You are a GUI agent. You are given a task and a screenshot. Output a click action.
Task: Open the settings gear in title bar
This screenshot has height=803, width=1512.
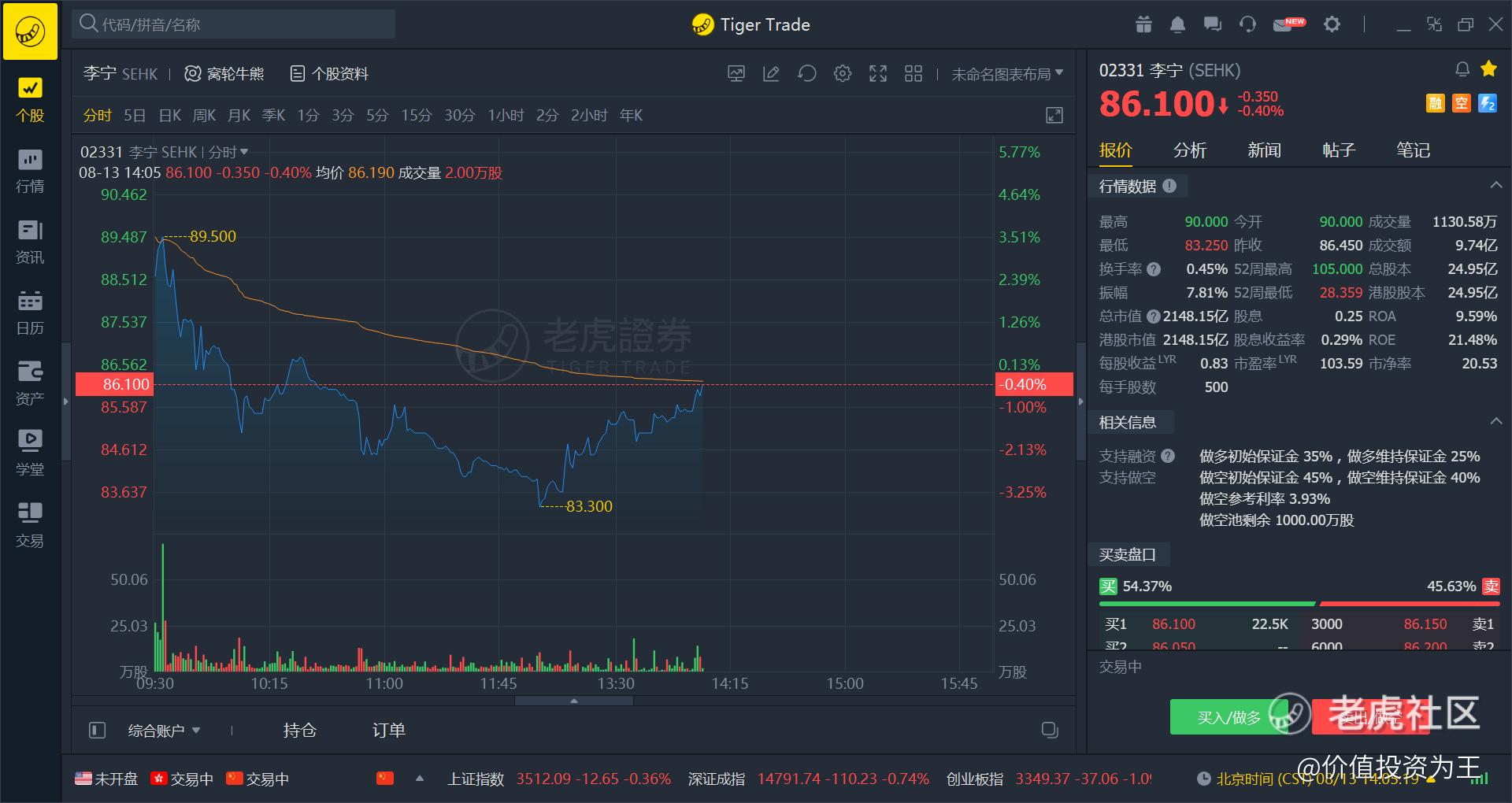click(x=1332, y=24)
